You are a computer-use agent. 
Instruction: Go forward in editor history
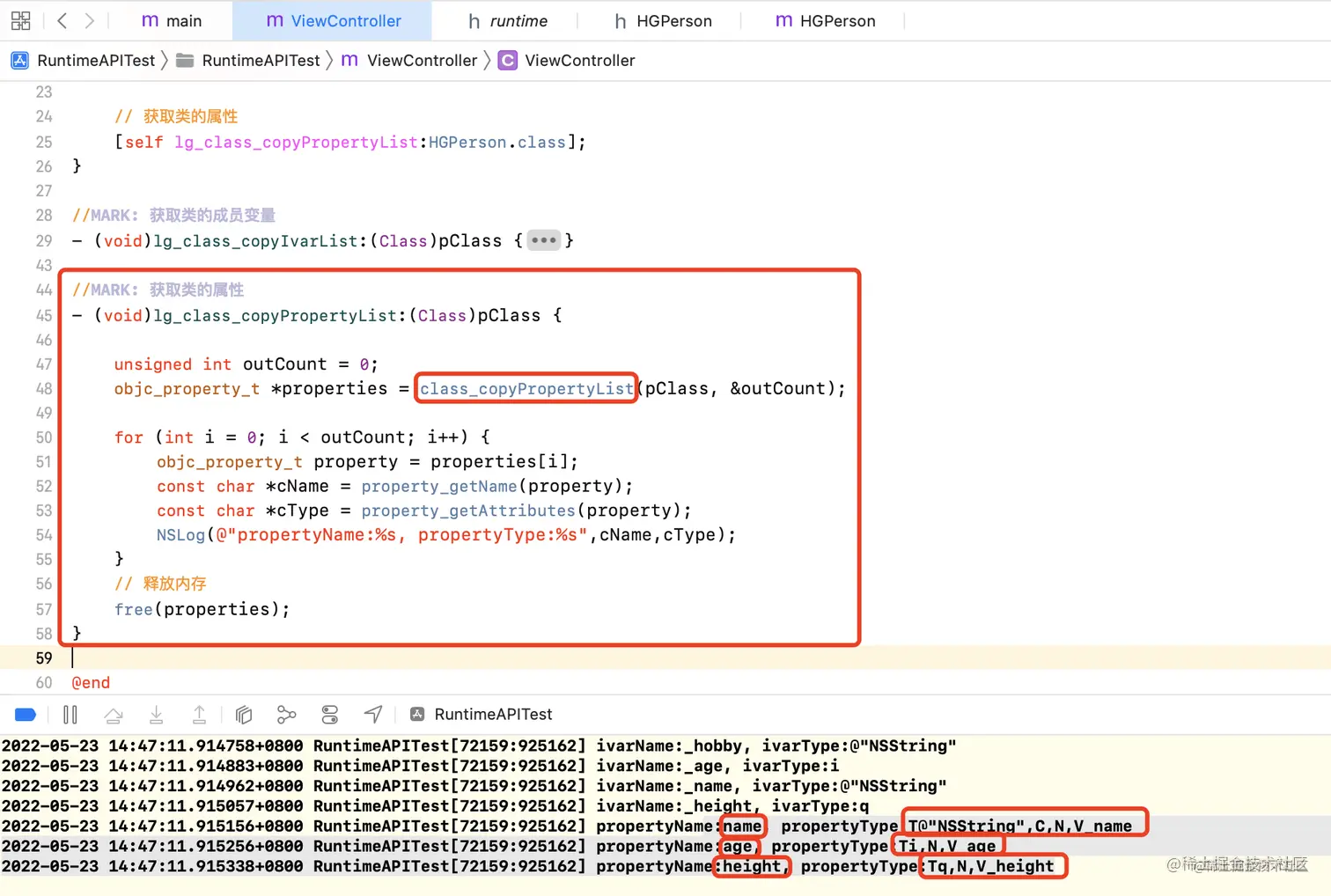(89, 20)
